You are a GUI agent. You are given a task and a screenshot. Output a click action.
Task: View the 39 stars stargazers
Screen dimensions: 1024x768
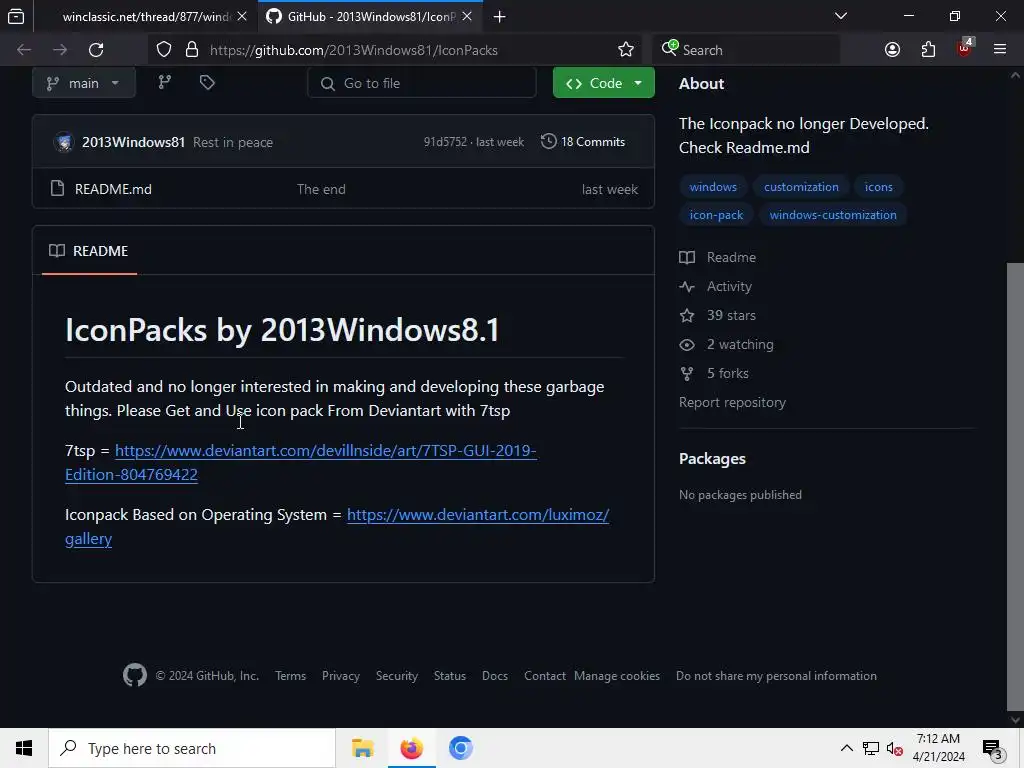718,315
